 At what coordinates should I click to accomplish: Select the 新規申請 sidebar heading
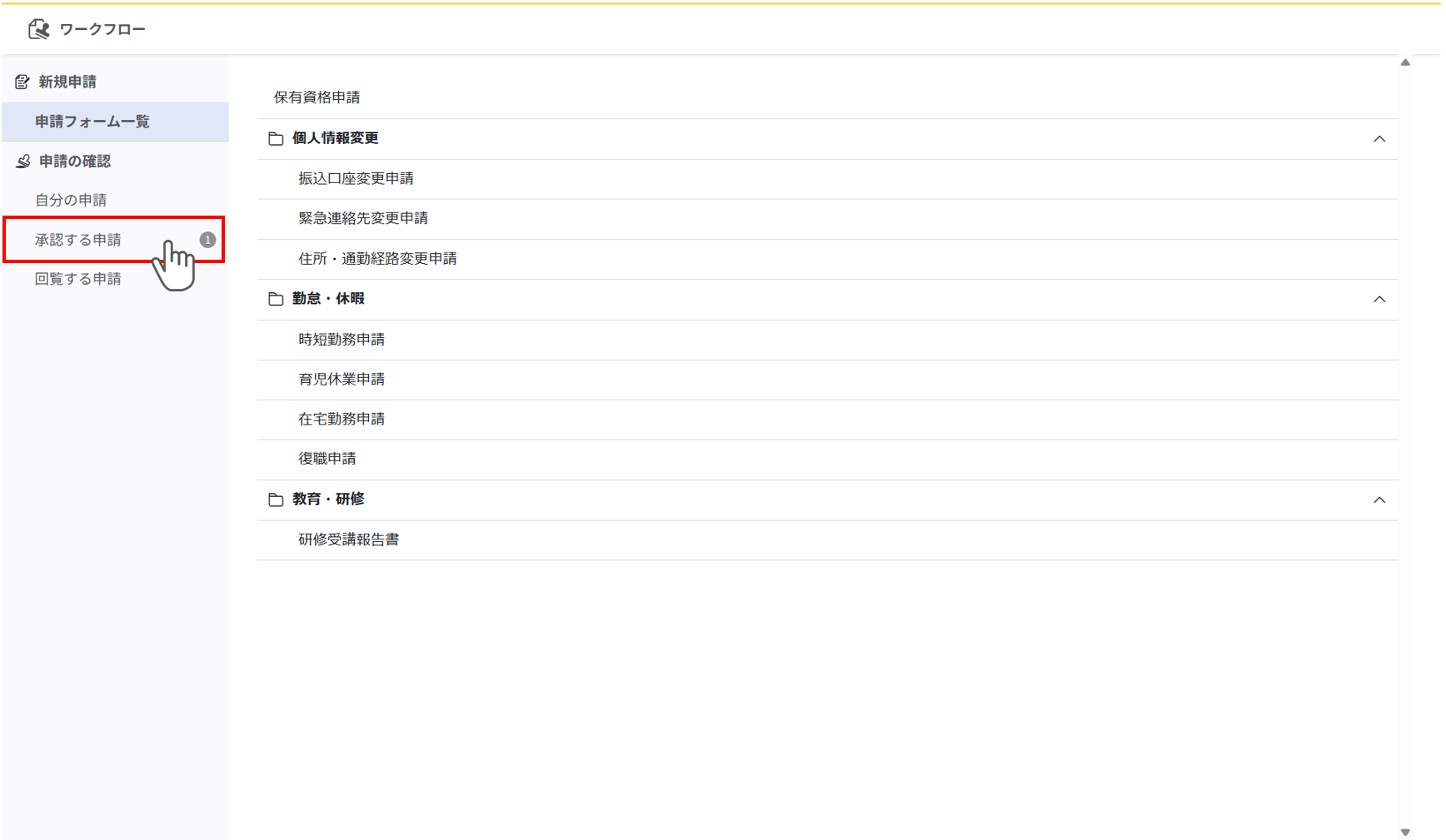(67, 82)
